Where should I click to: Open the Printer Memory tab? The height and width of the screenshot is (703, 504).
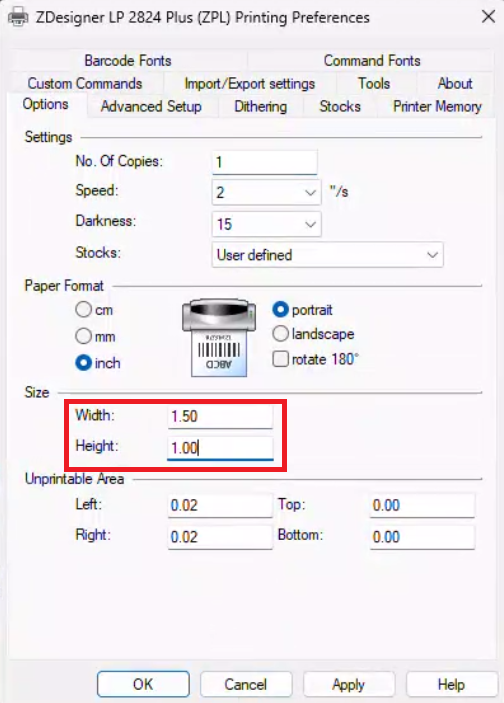coord(437,107)
